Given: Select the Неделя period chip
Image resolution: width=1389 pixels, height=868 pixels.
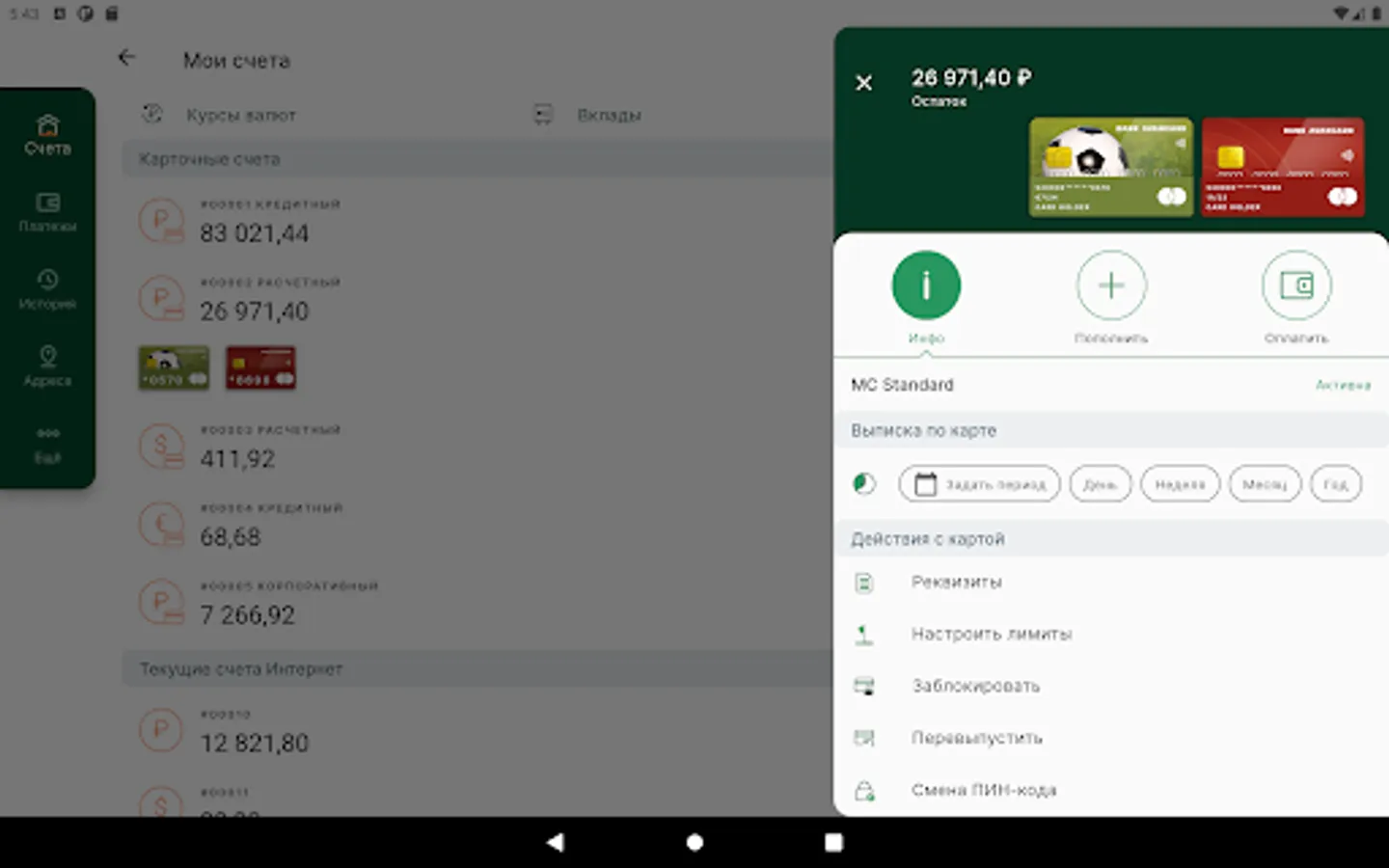Looking at the screenshot, I should pos(1180,483).
